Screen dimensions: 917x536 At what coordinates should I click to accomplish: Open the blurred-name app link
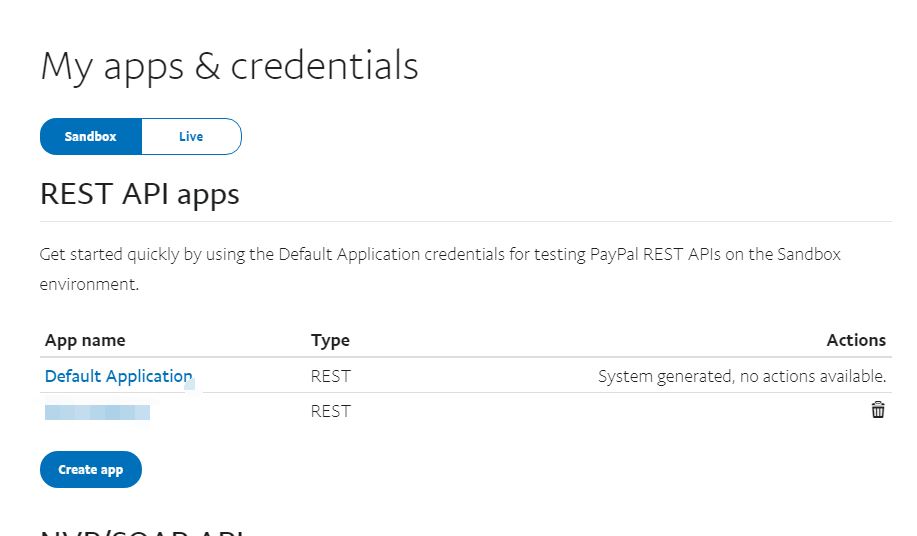97,412
